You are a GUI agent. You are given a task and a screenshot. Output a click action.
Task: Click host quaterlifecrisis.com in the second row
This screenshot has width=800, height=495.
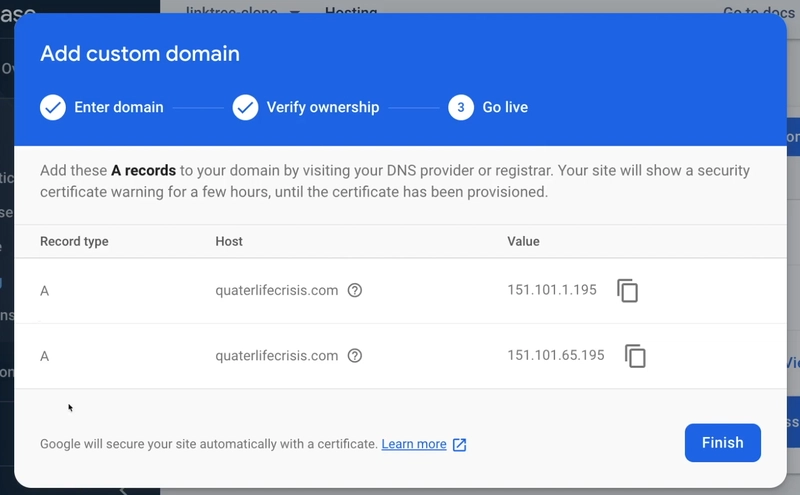pyautogui.click(x=277, y=356)
